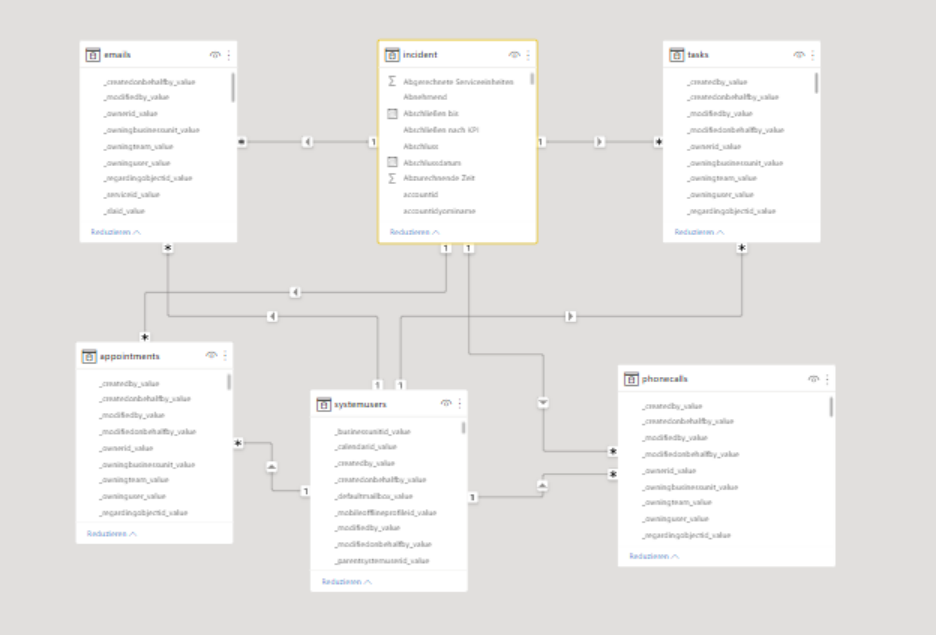Click the emails table icon
The image size is (936, 635).
93,55
